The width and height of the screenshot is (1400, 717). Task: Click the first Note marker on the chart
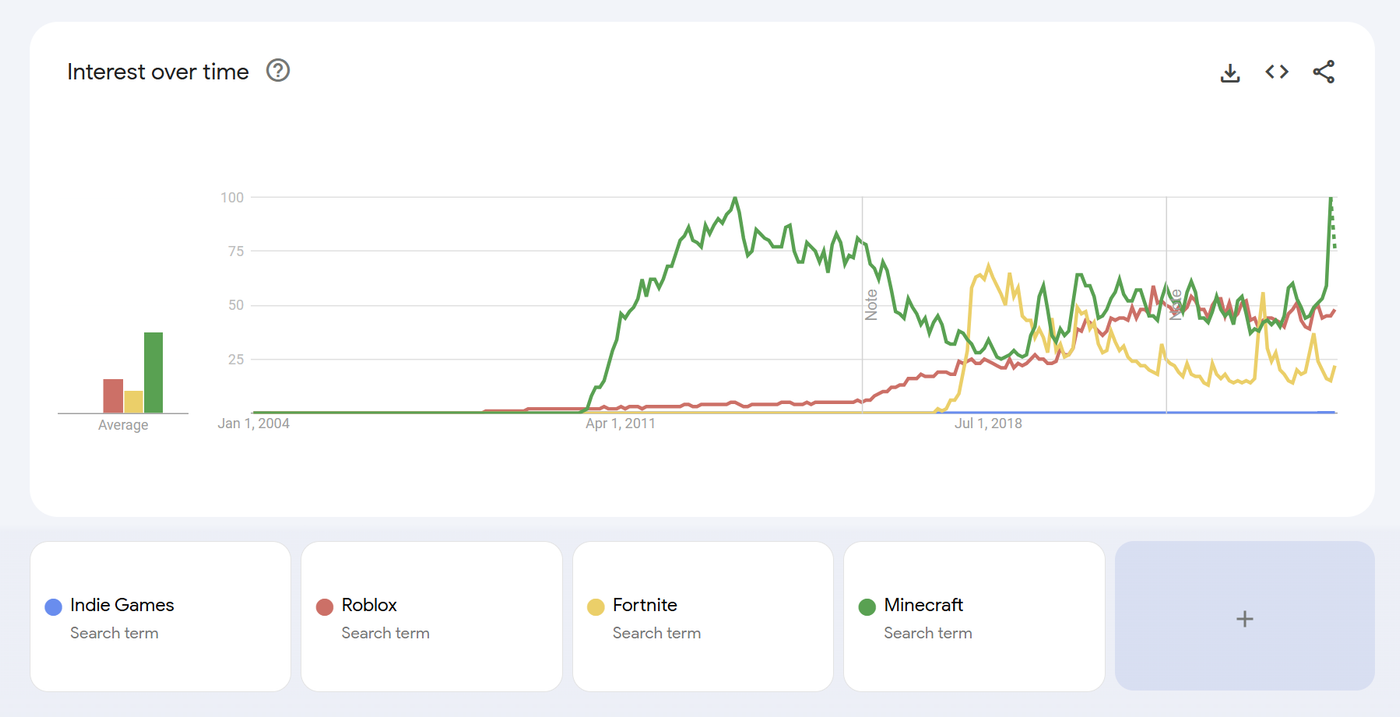click(871, 304)
